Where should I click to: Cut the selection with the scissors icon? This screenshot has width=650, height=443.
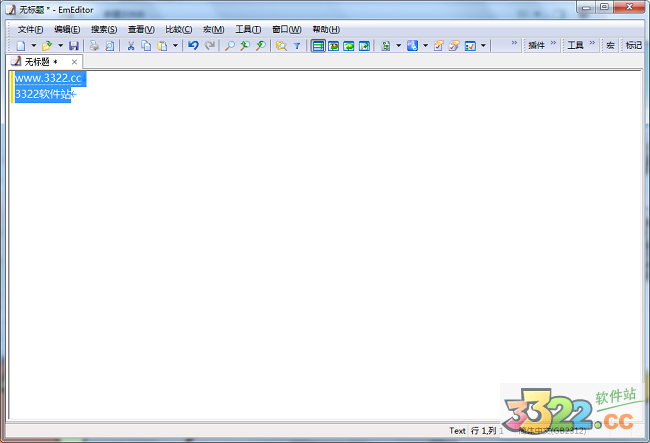(131, 46)
